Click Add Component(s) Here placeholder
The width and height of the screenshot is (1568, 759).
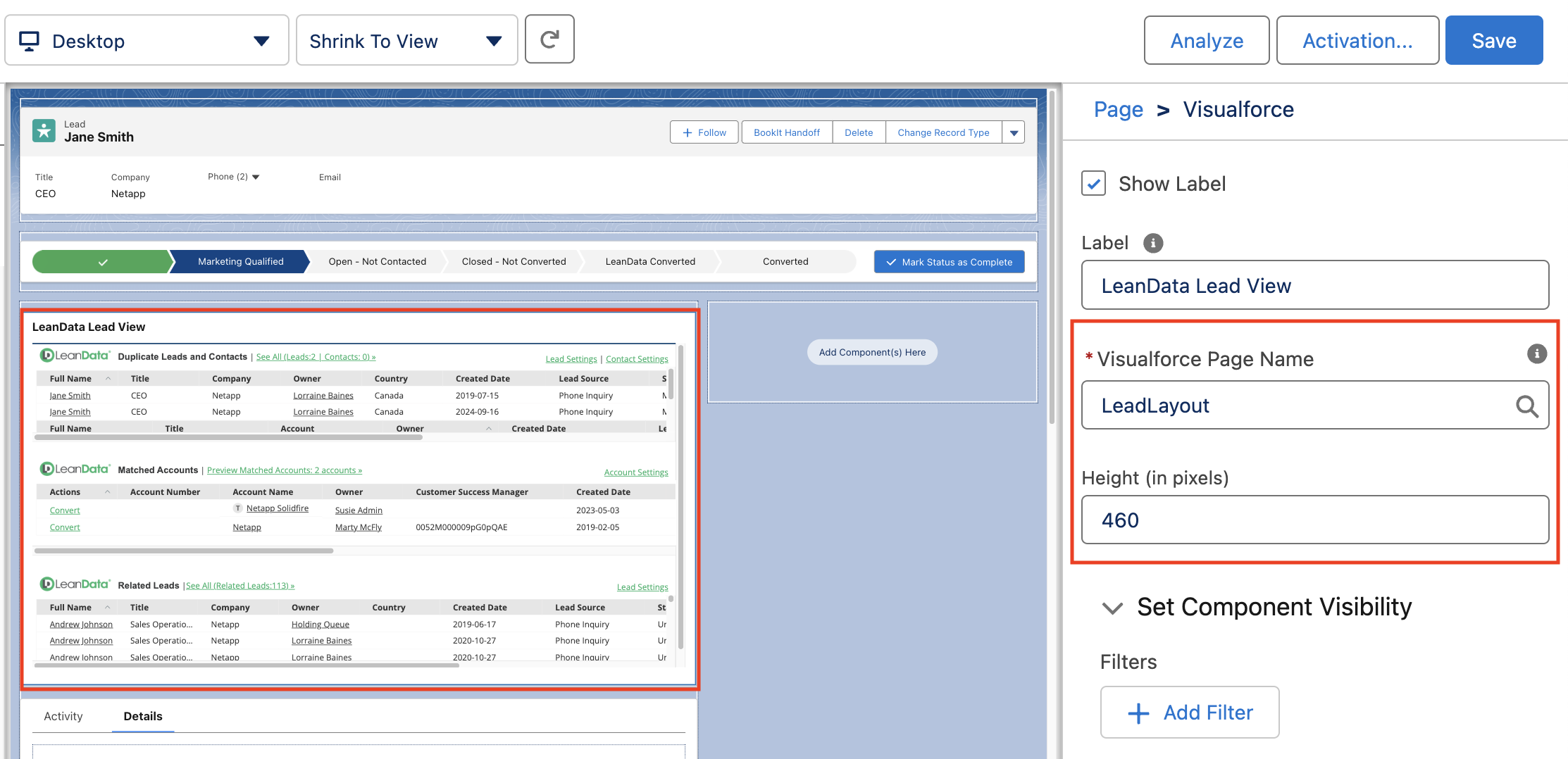point(872,352)
